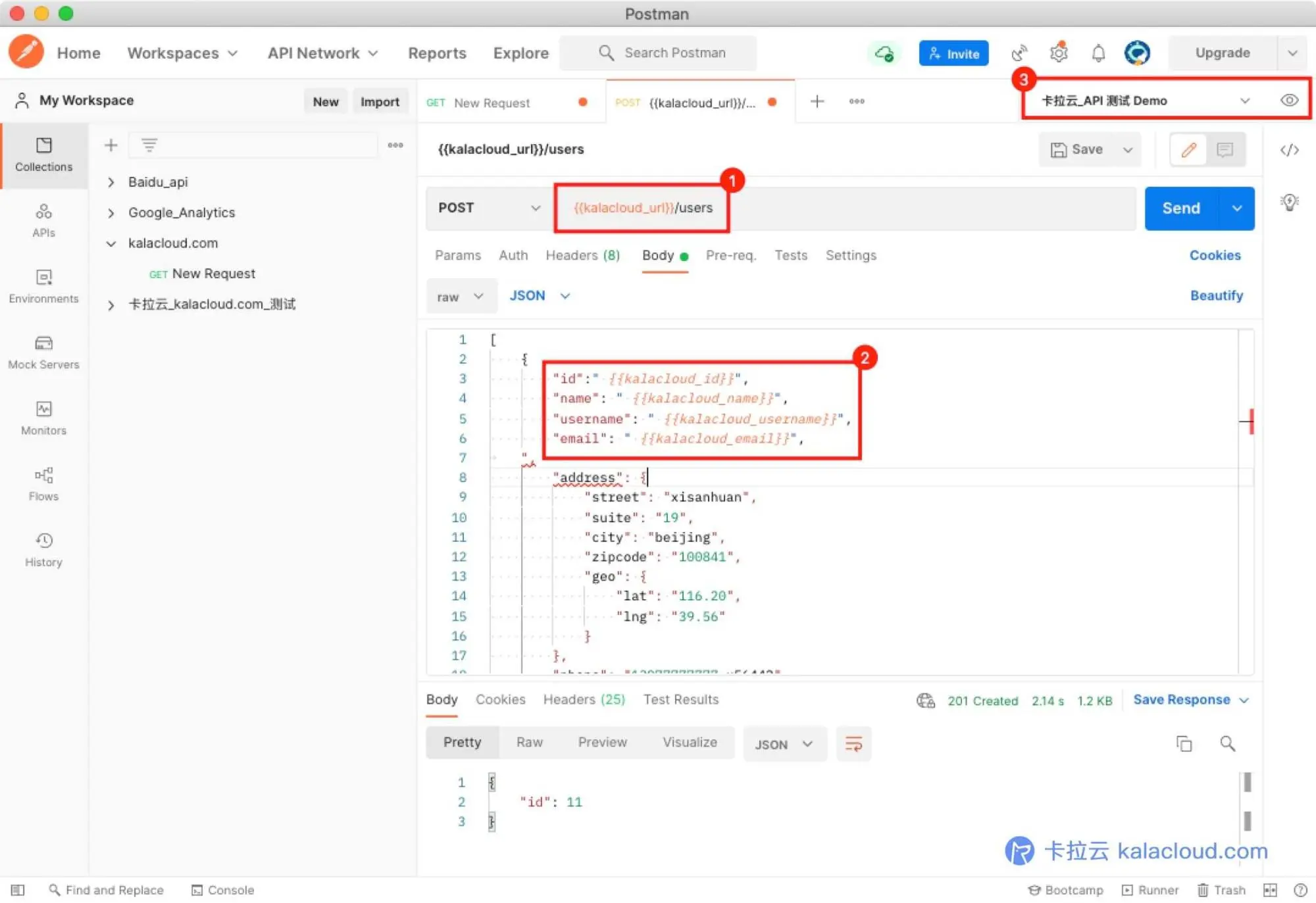Open the user avatar menu

[1137, 53]
